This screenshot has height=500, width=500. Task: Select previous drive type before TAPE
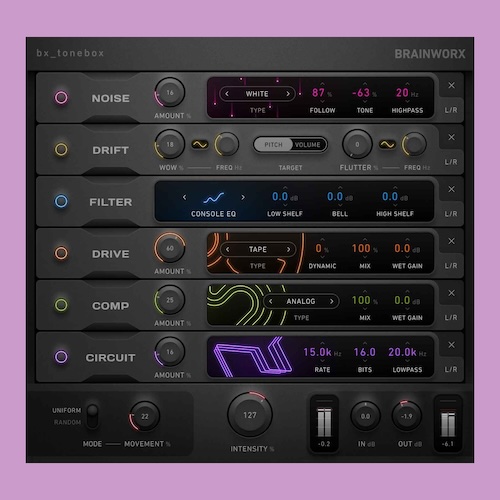[227, 249]
